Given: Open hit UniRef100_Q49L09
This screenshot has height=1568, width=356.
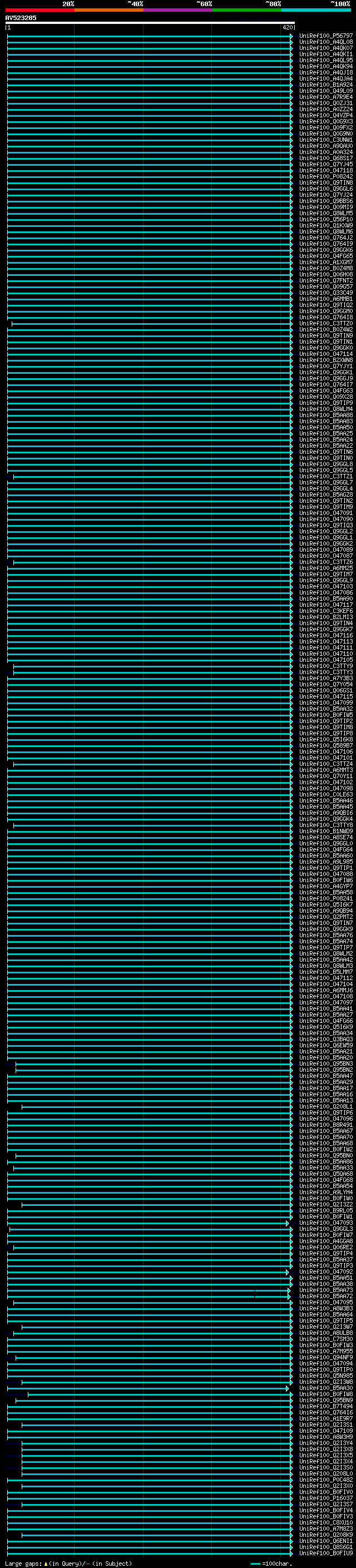Looking at the screenshot, I should pos(325,91).
